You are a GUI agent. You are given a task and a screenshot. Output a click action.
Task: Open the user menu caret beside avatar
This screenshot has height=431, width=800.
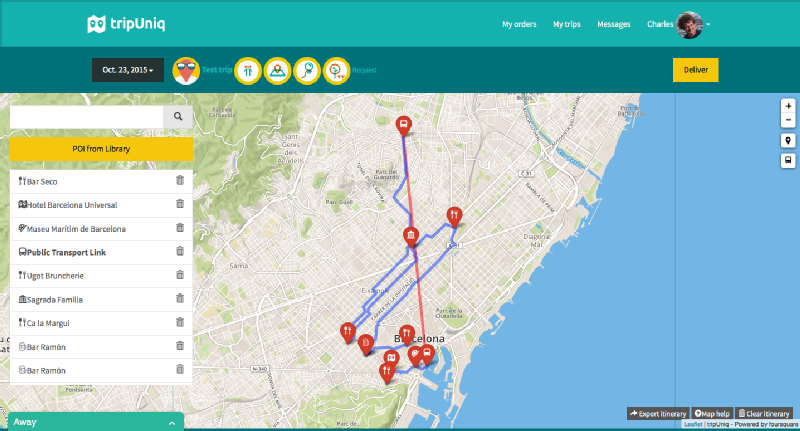(x=708, y=24)
